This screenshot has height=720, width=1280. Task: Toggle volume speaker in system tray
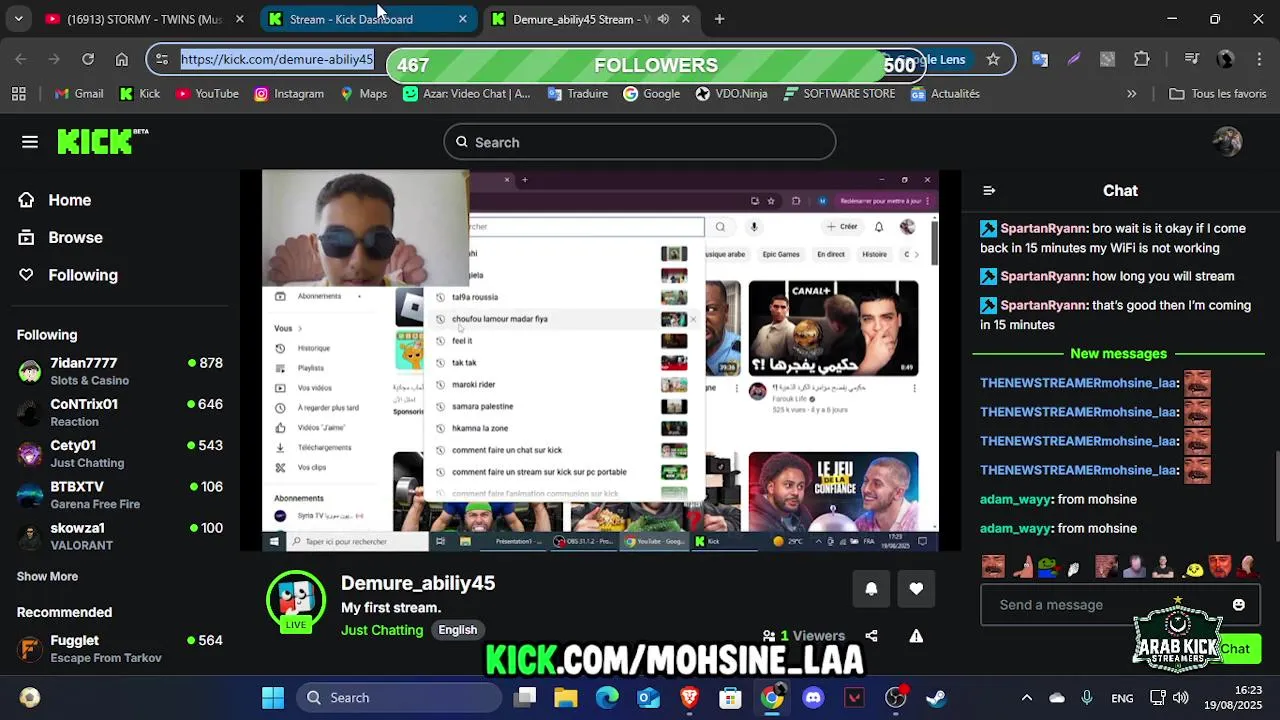tap(1181, 698)
